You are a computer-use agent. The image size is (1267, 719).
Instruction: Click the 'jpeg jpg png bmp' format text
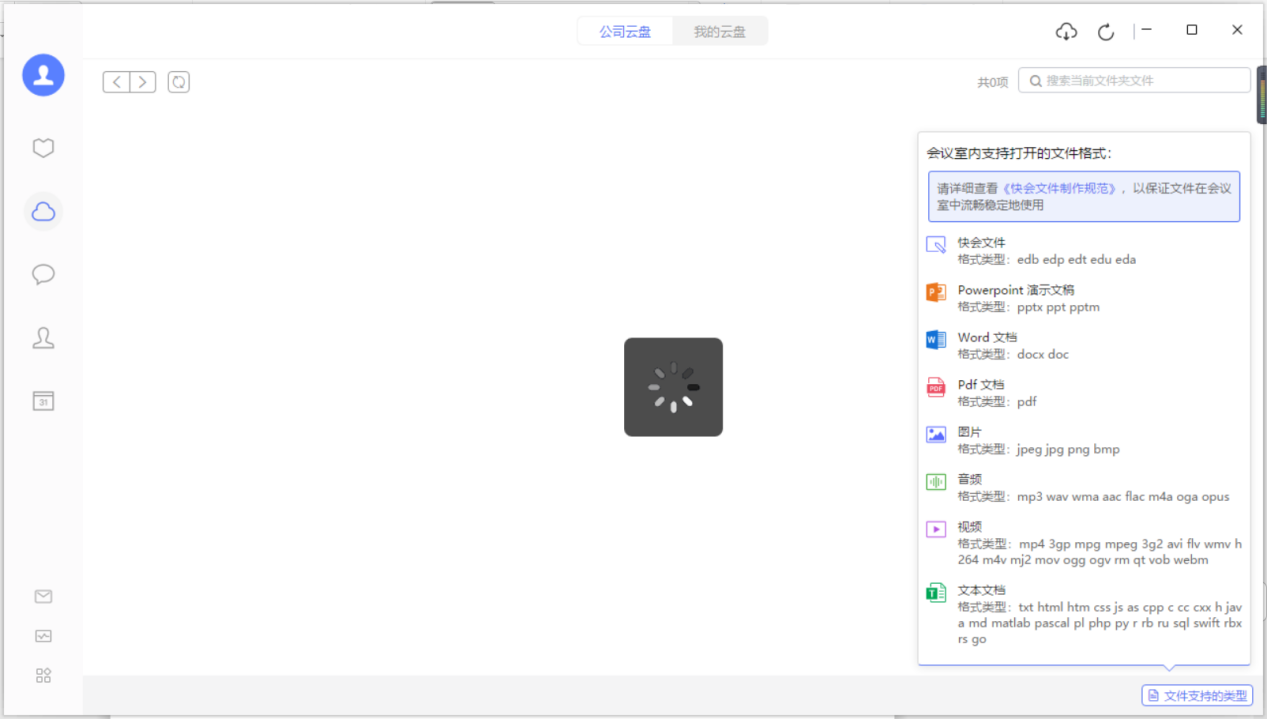[1069, 449]
